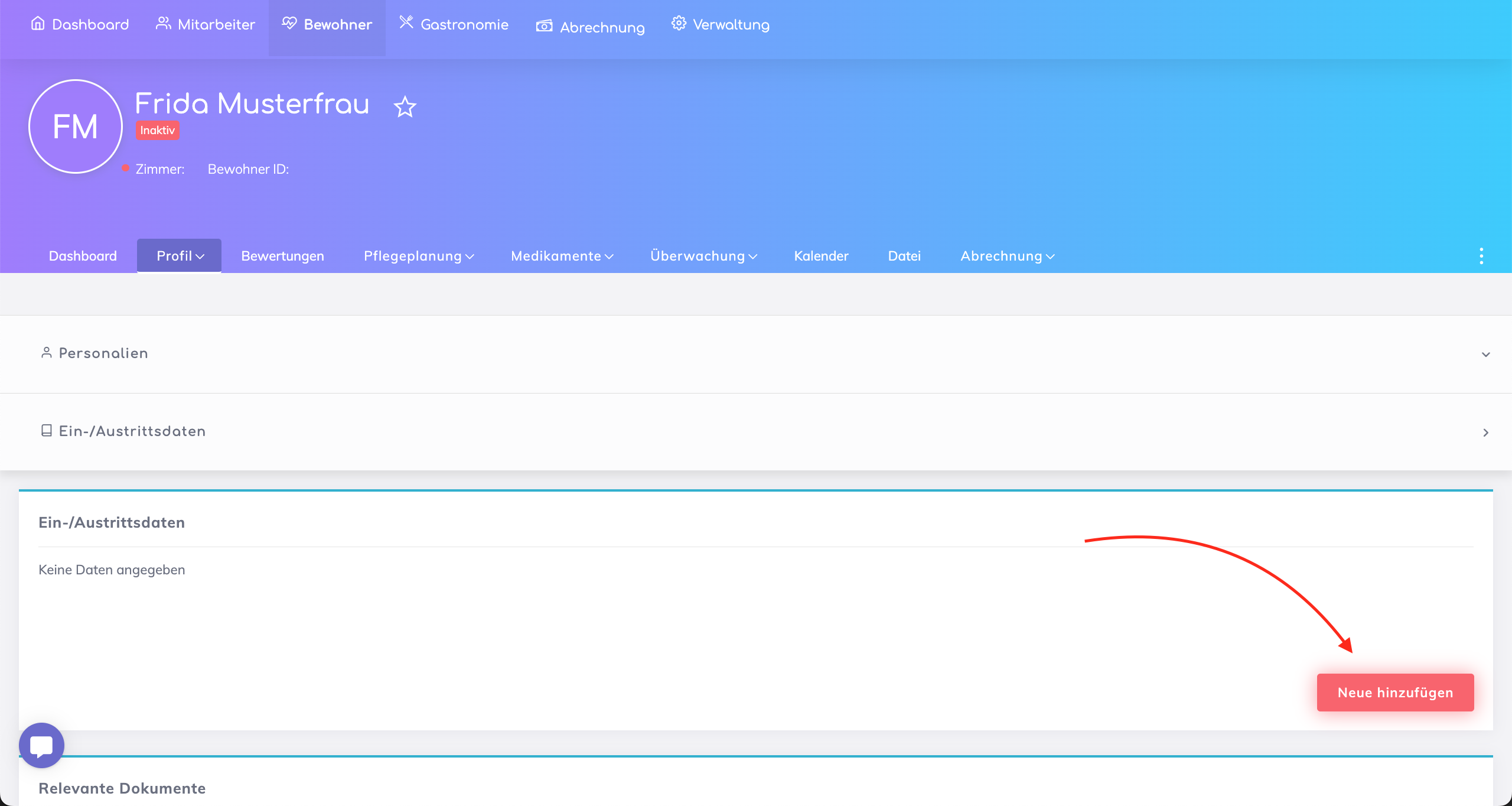Mark Frida Musterfrau as favorite with star
The height and width of the screenshot is (806, 1512).
click(x=405, y=107)
